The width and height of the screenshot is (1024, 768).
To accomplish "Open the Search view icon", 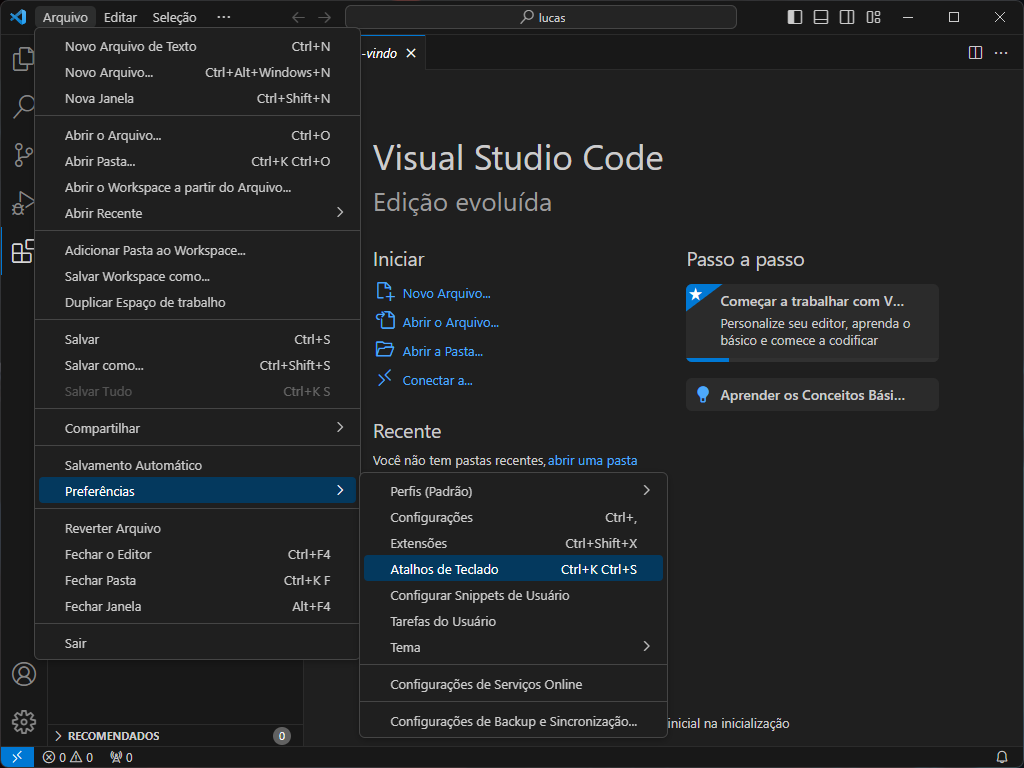I will (x=23, y=107).
